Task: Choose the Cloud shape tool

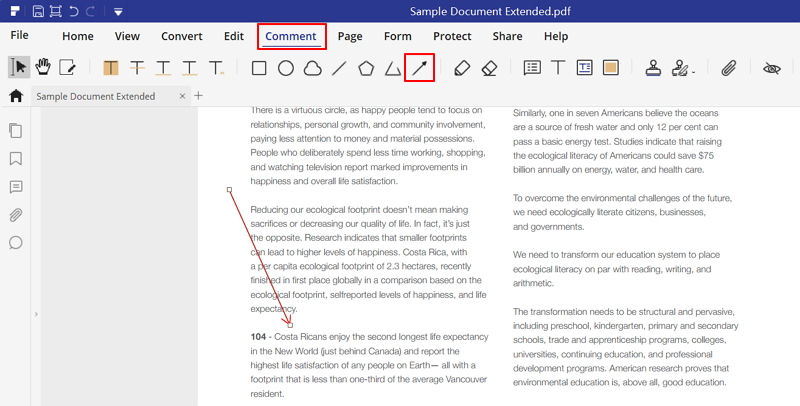Action: pyautogui.click(x=312, y=68)
